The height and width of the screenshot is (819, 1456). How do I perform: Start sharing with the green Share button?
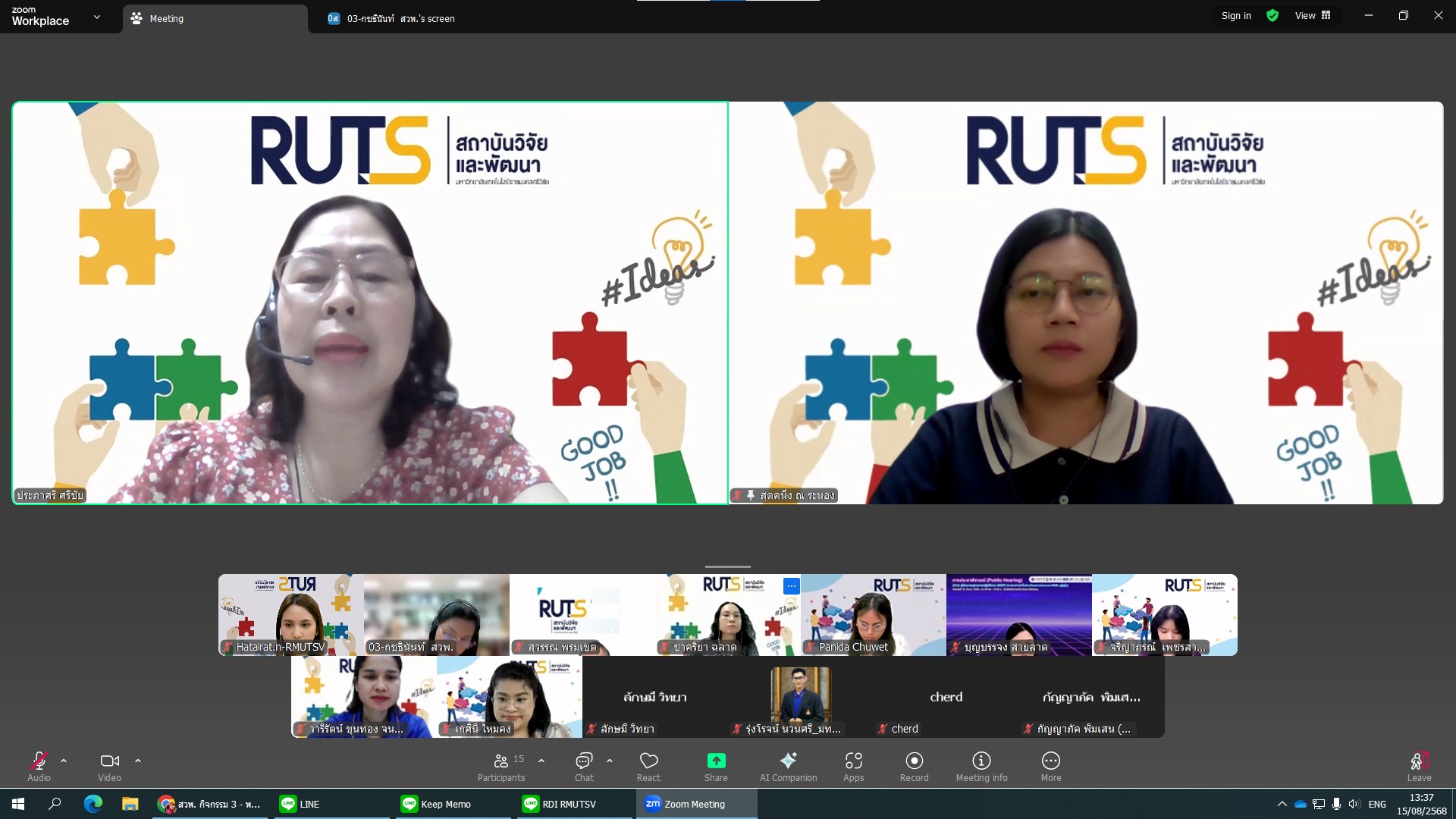(716, 766)
